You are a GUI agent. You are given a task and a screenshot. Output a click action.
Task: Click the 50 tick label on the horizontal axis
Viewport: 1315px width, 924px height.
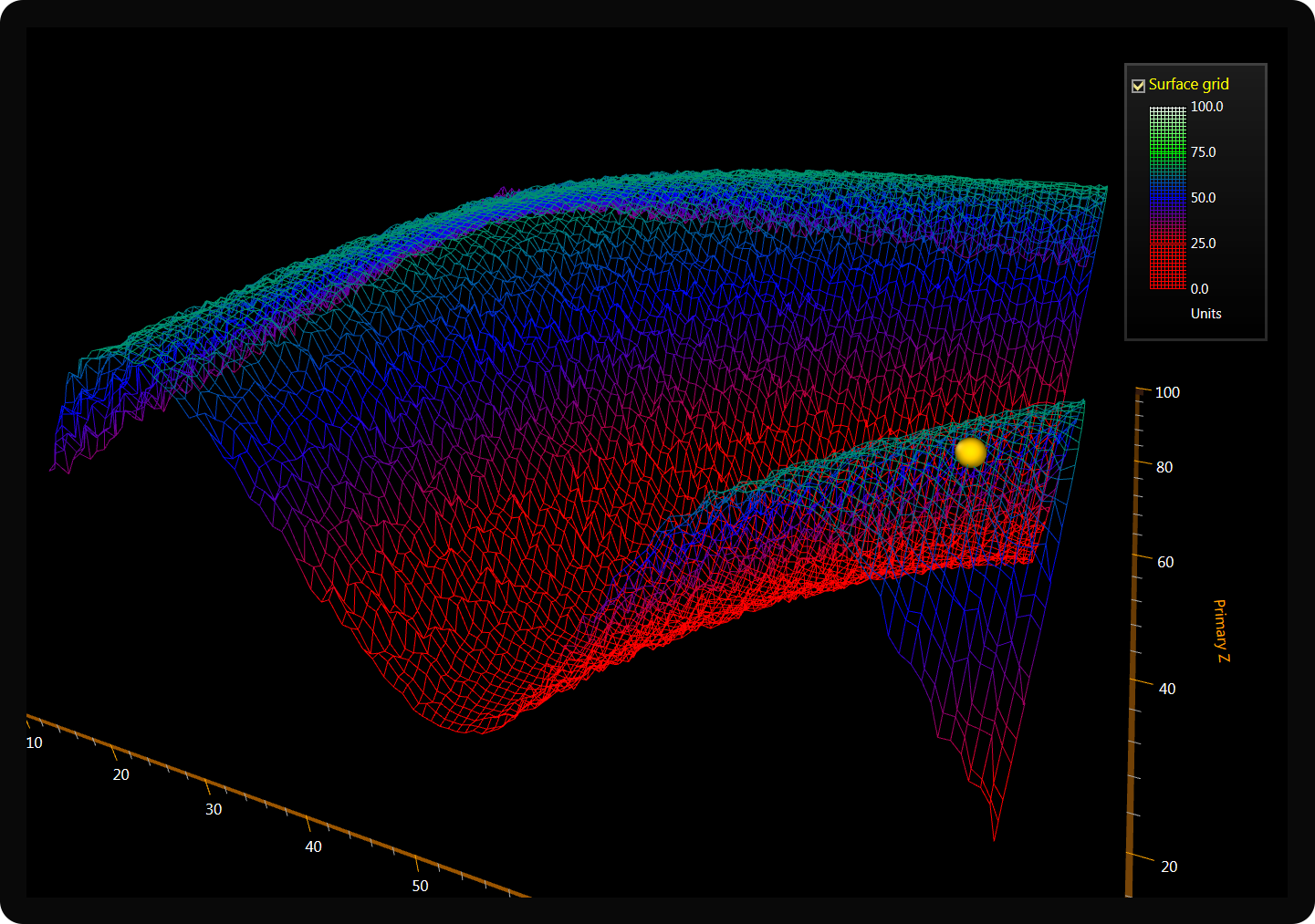point(420,886)
